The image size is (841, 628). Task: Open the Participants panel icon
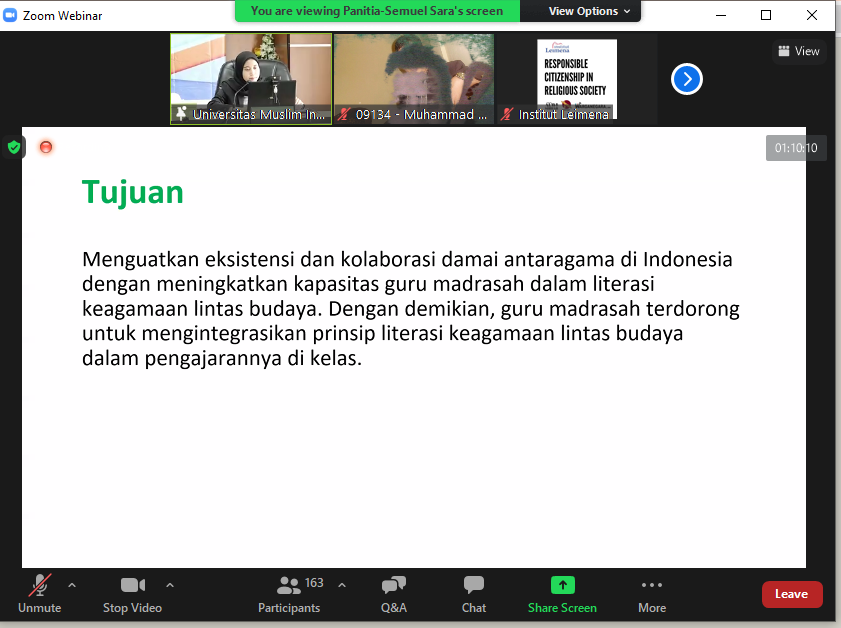coord(289,586)
